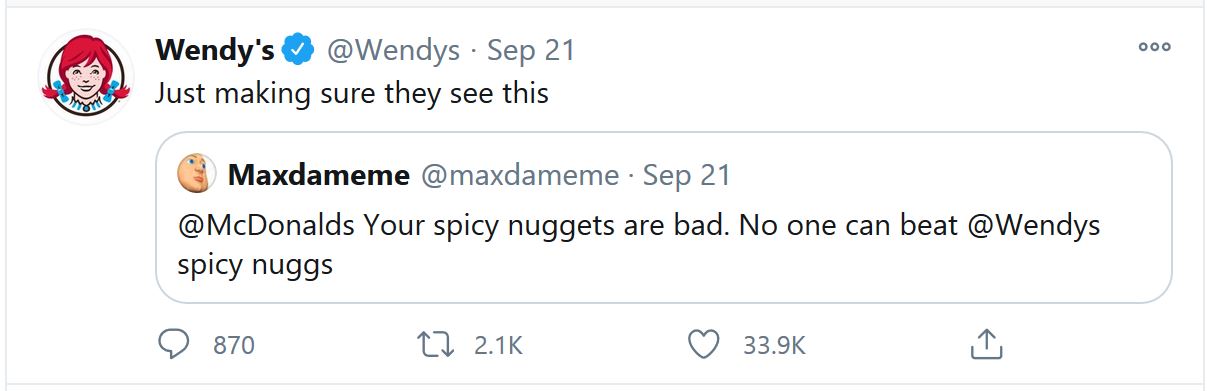This screenshot has width=1207, height=391.
Task: Open the @maxdameme handle link
Action: pyautogui.click(x=520, y=176)
